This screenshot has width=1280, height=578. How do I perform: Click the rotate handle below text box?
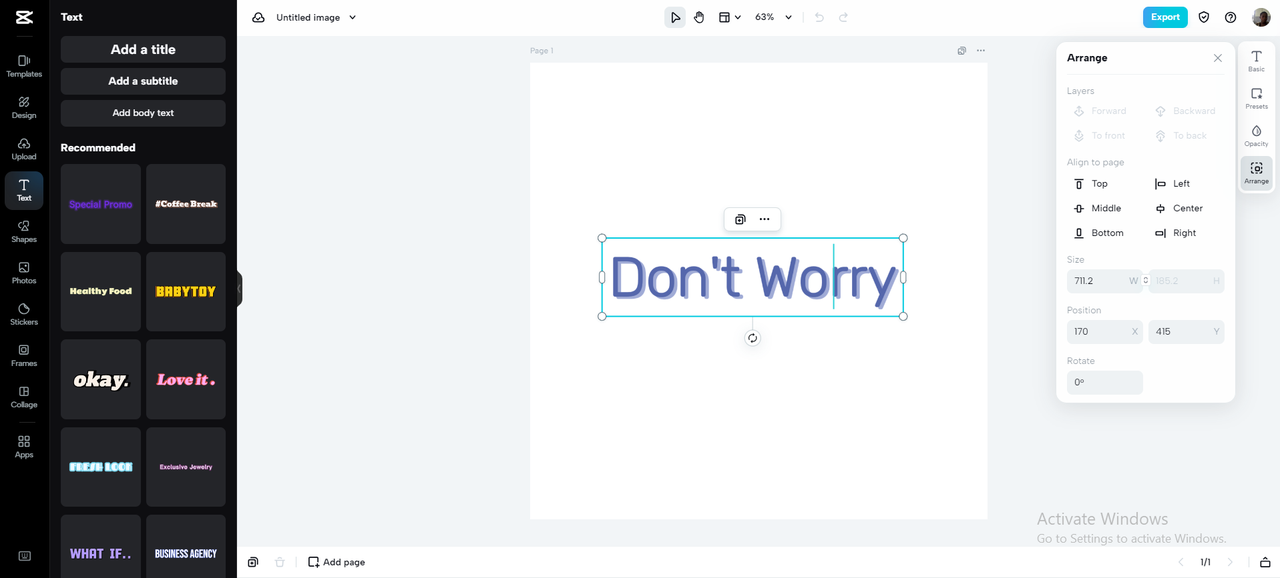point(753,338)
